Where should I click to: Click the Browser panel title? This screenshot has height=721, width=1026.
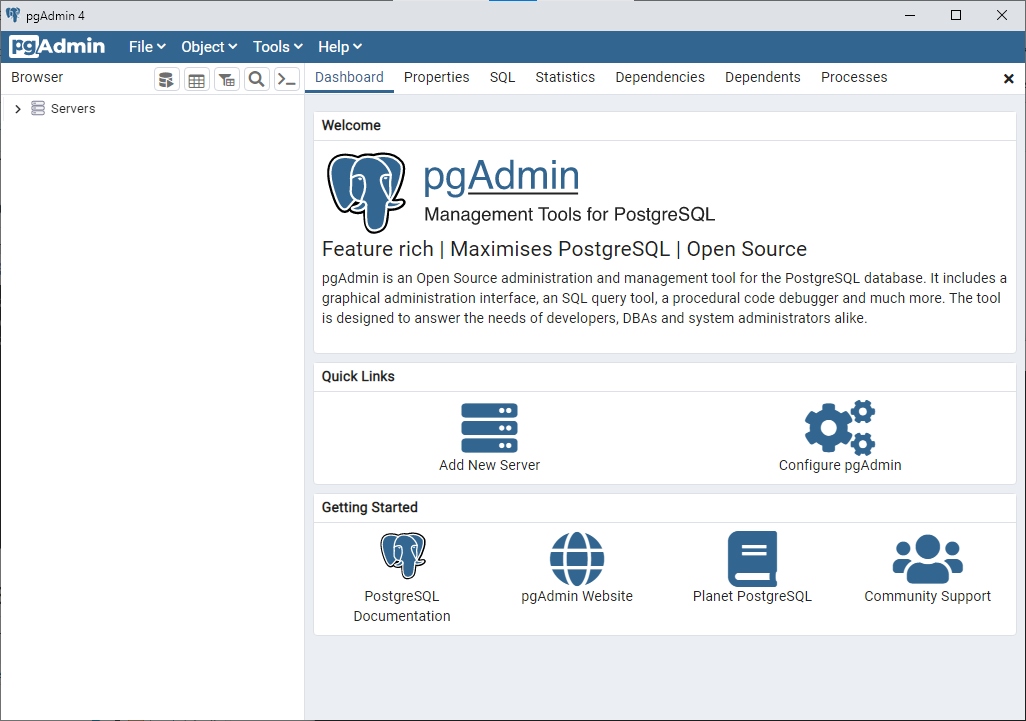37,77
